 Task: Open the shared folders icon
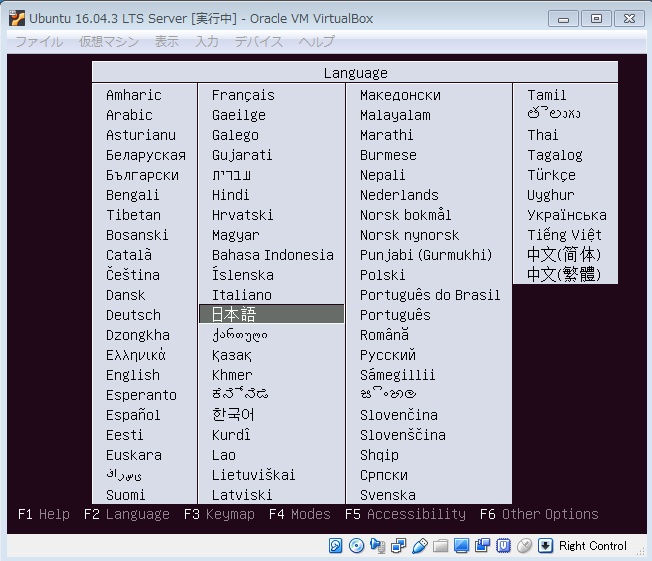(440, 546)
